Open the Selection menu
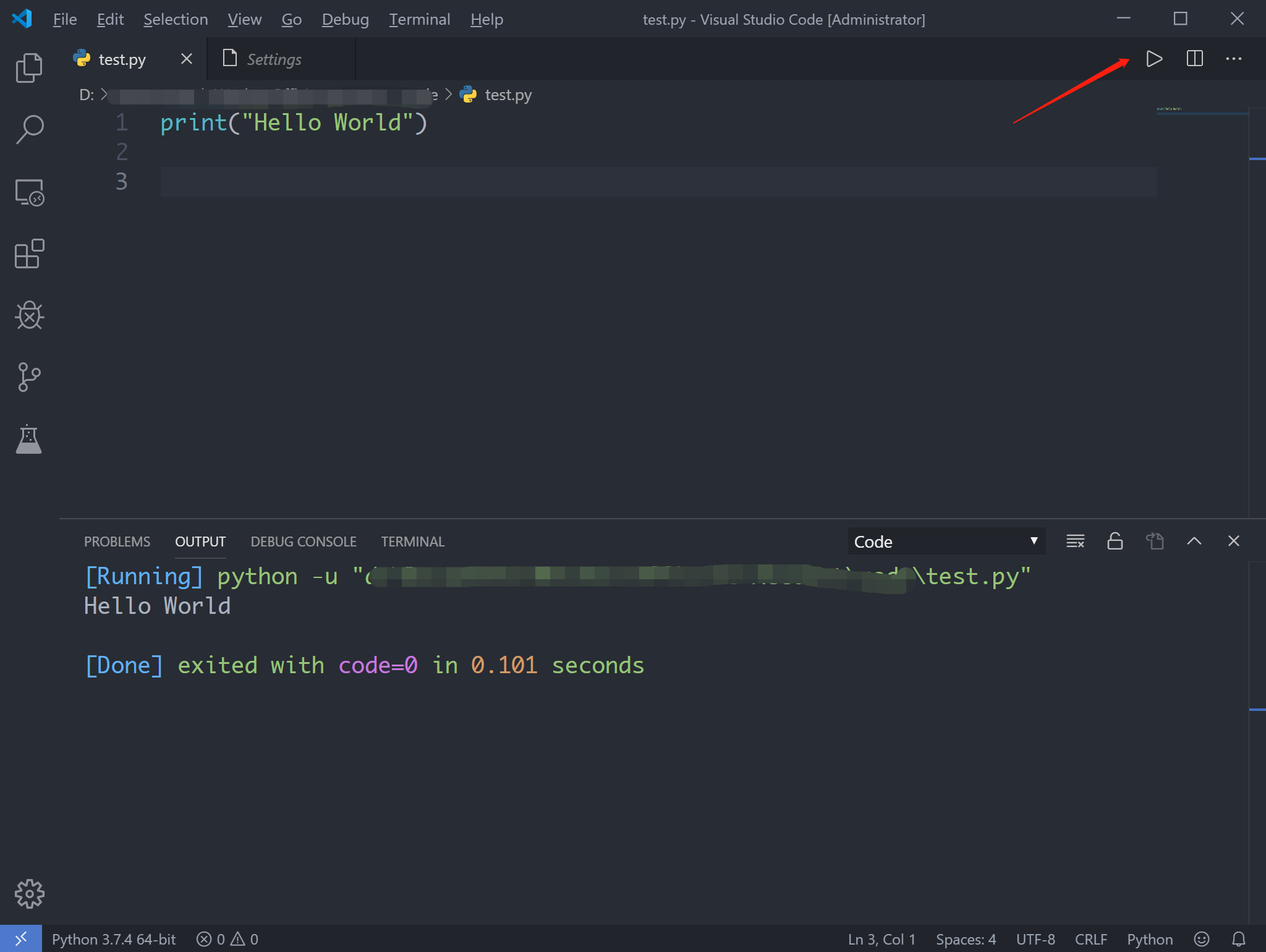Screen dimensions: 1266x952 176,19
